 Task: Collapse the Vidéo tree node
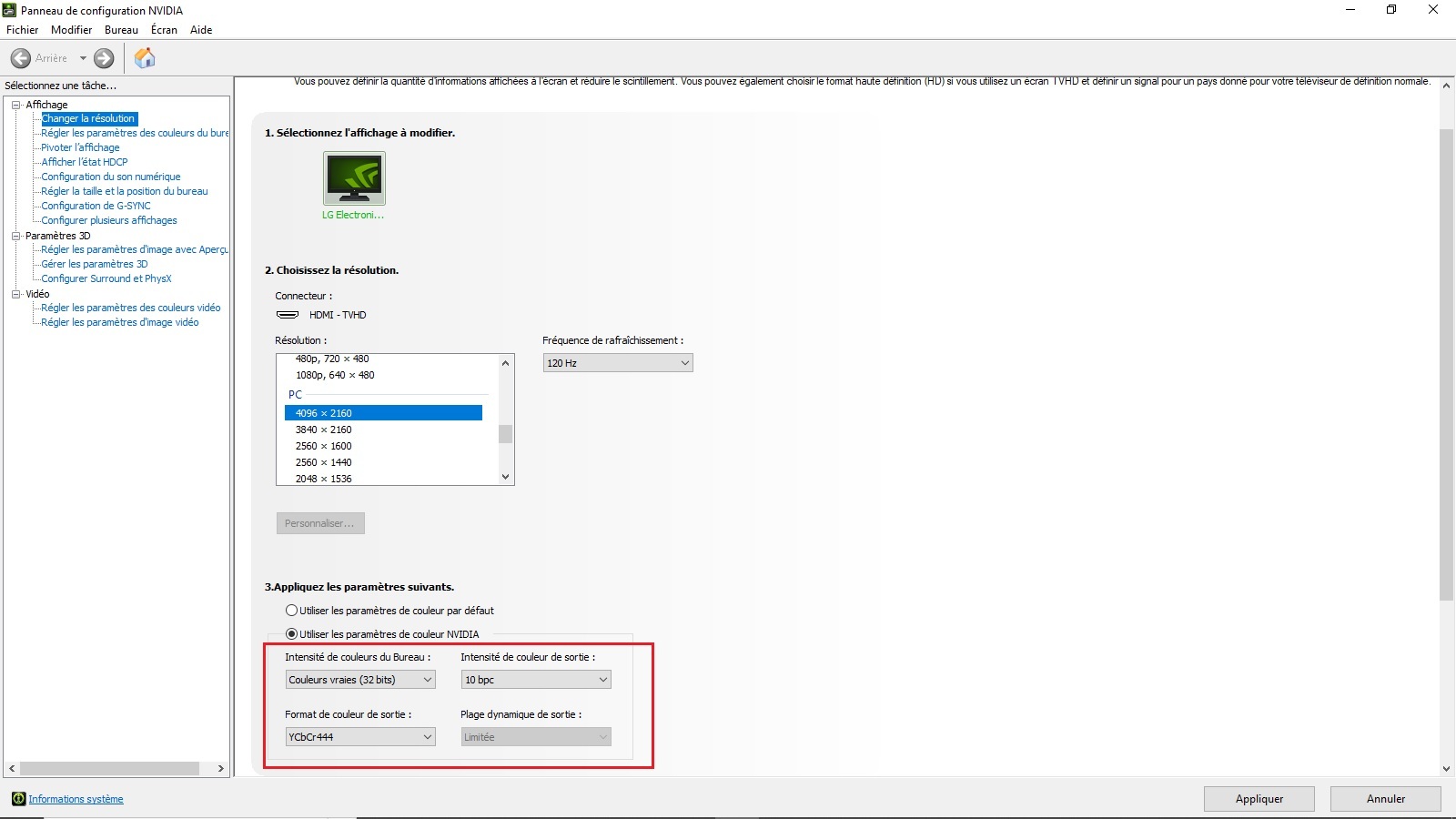[15, 294]
